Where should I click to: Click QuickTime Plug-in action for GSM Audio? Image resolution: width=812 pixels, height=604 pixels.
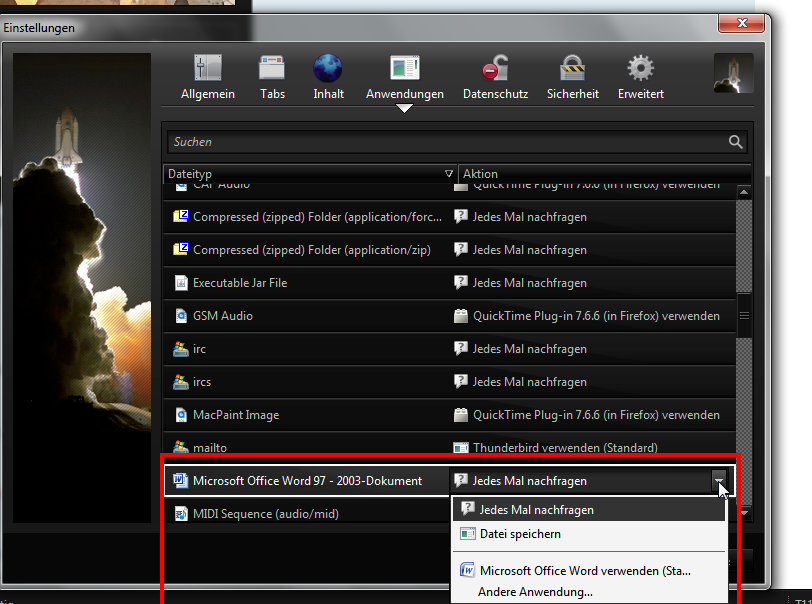(593, 316)
